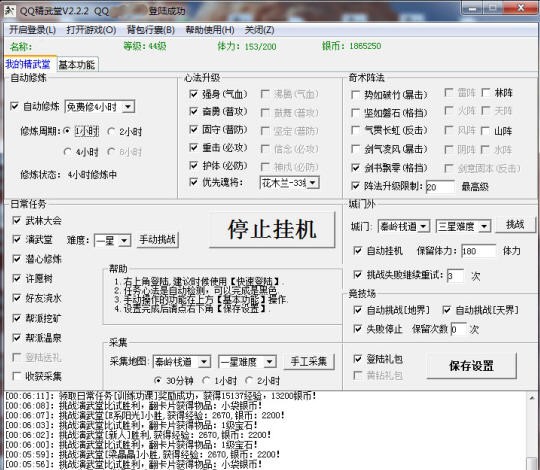Expand the 一星难度 gathering dropdown

click(x=270, y=362)
